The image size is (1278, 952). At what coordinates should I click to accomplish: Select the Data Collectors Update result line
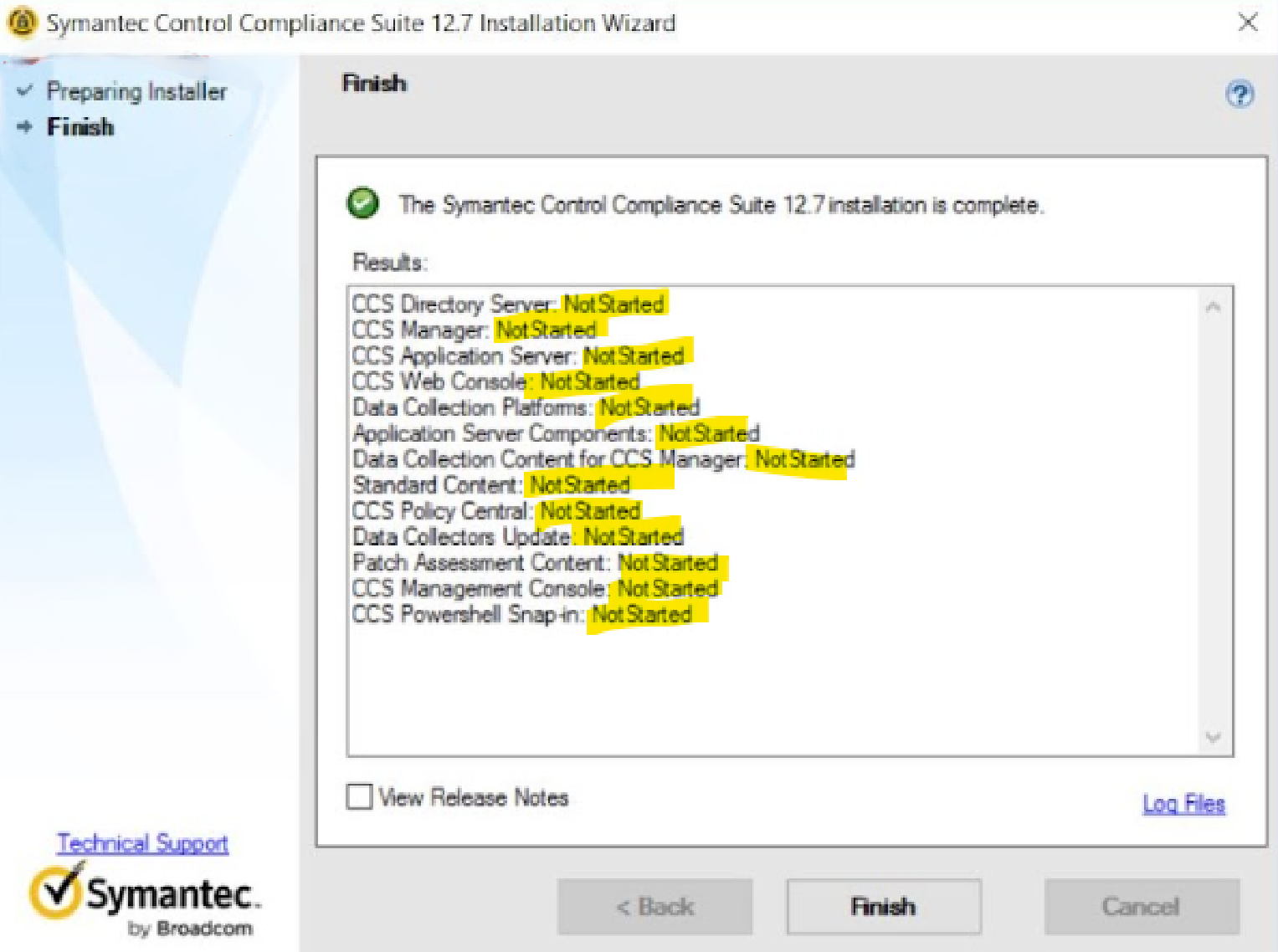(x=518, y=536)
